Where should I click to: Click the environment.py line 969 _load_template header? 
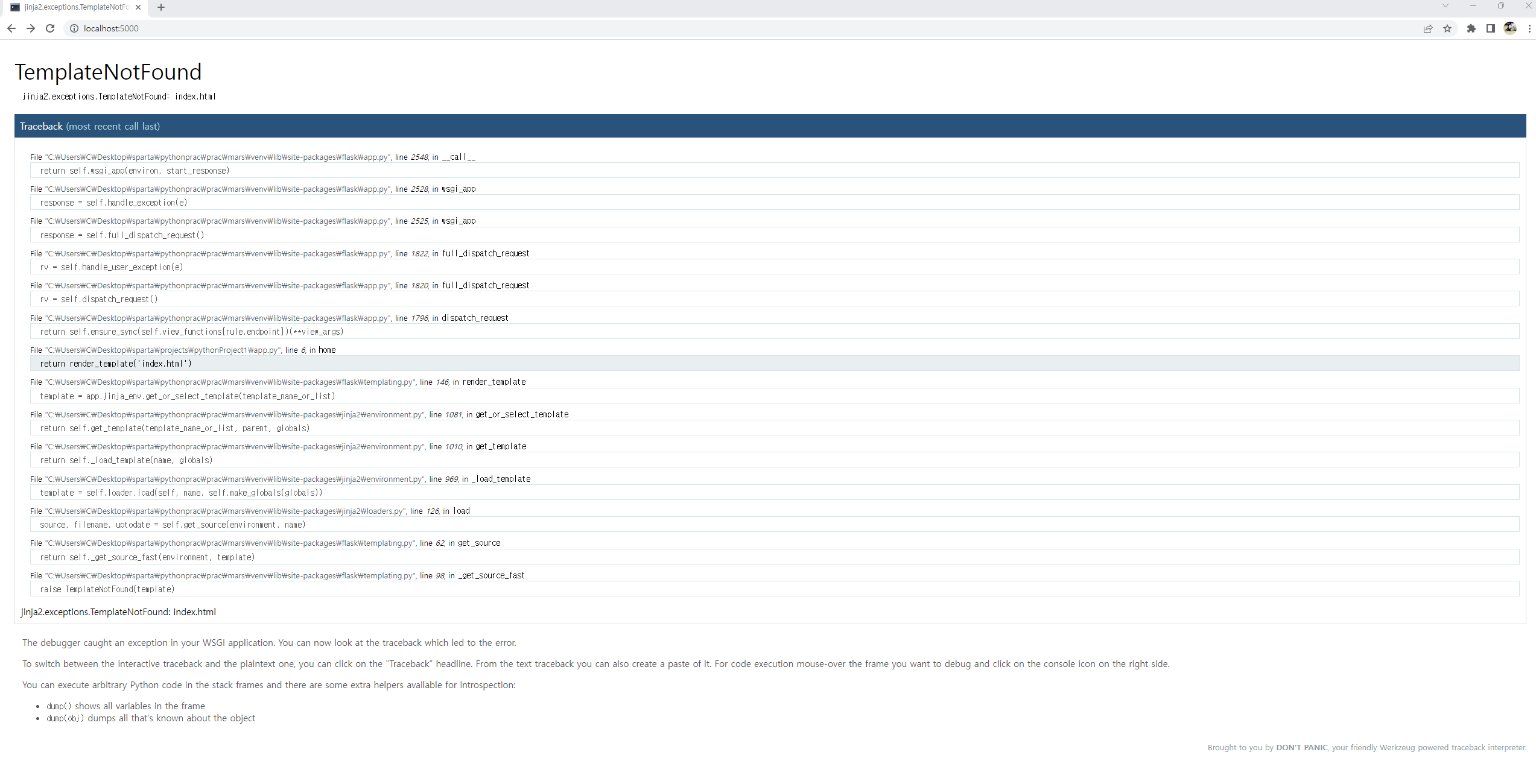click(x=281, y=479)
